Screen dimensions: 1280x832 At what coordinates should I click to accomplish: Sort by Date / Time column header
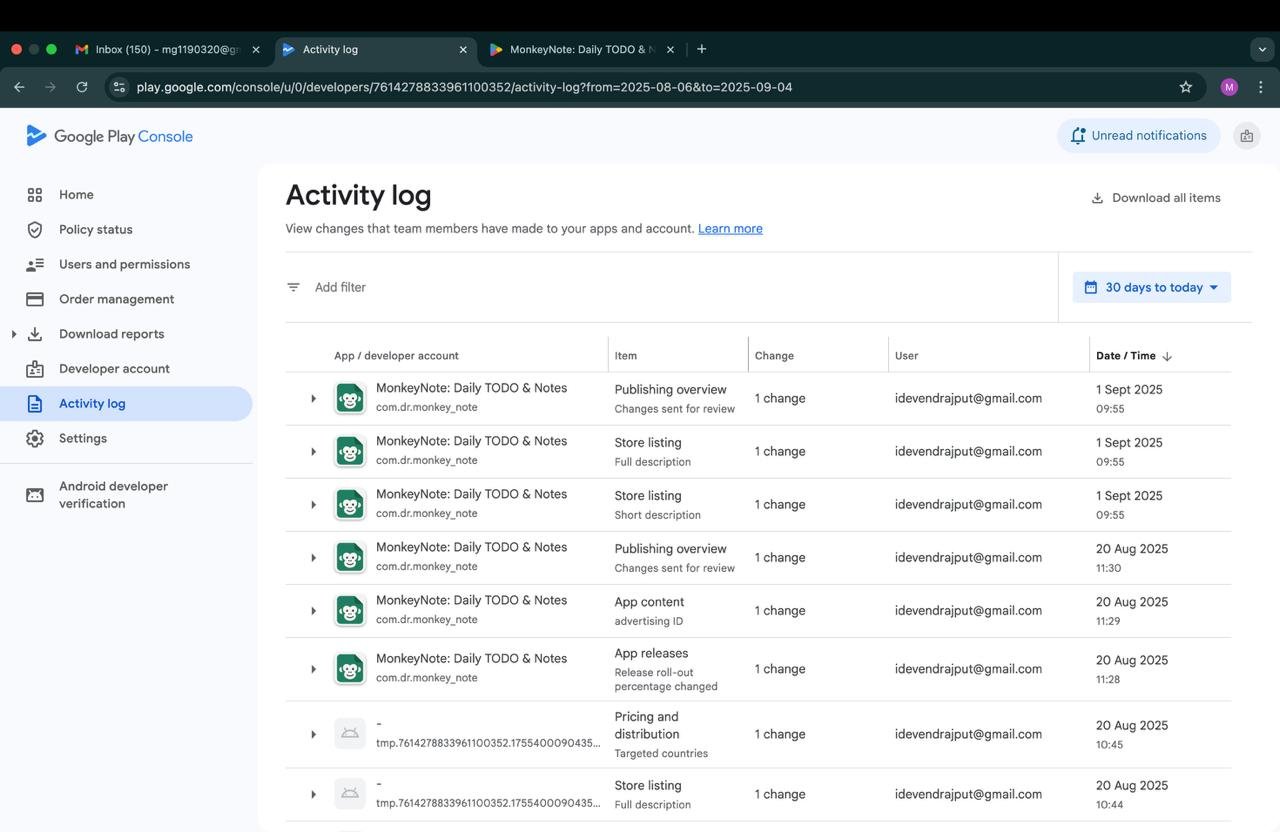pos(1134,356)
